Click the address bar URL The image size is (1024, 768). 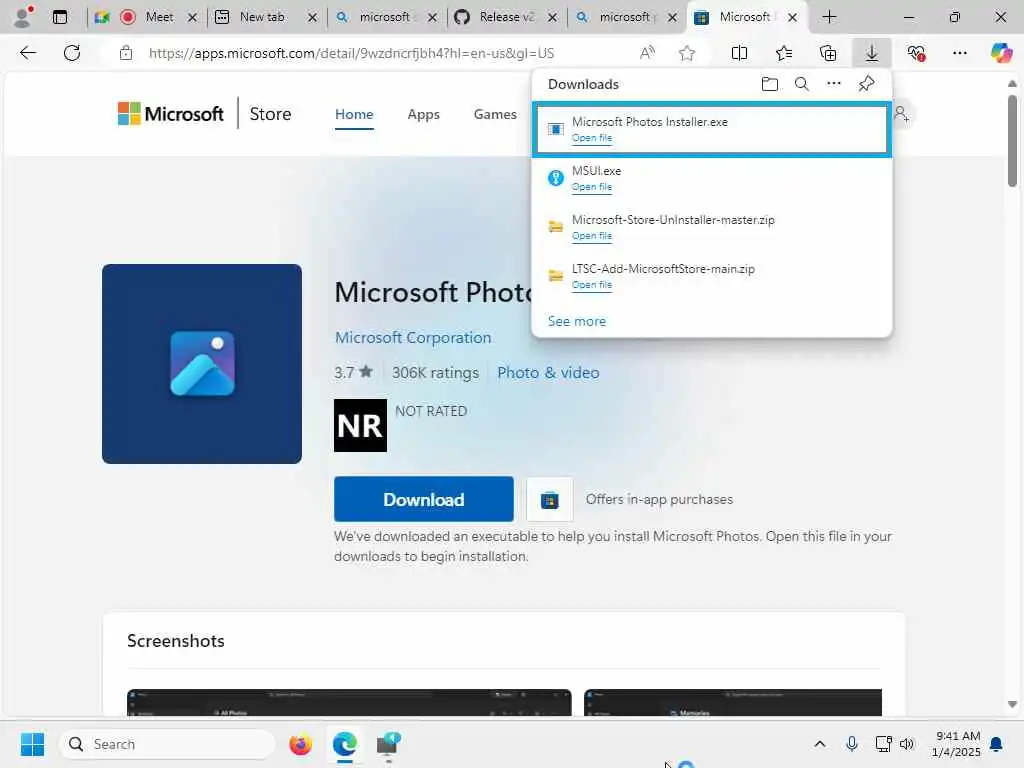(x=351, y=53)
